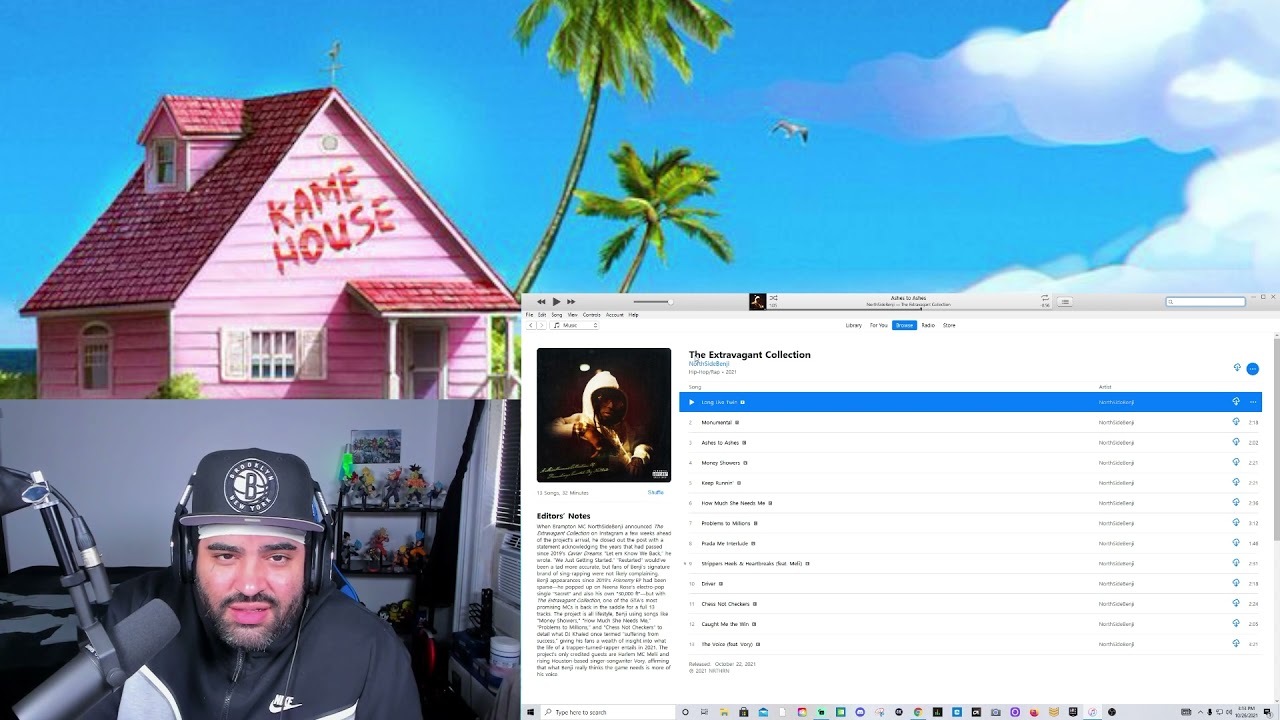This screenshot has height=720, width=1280.
Task: Click the playback progress bar
Action: click(908, 310)
